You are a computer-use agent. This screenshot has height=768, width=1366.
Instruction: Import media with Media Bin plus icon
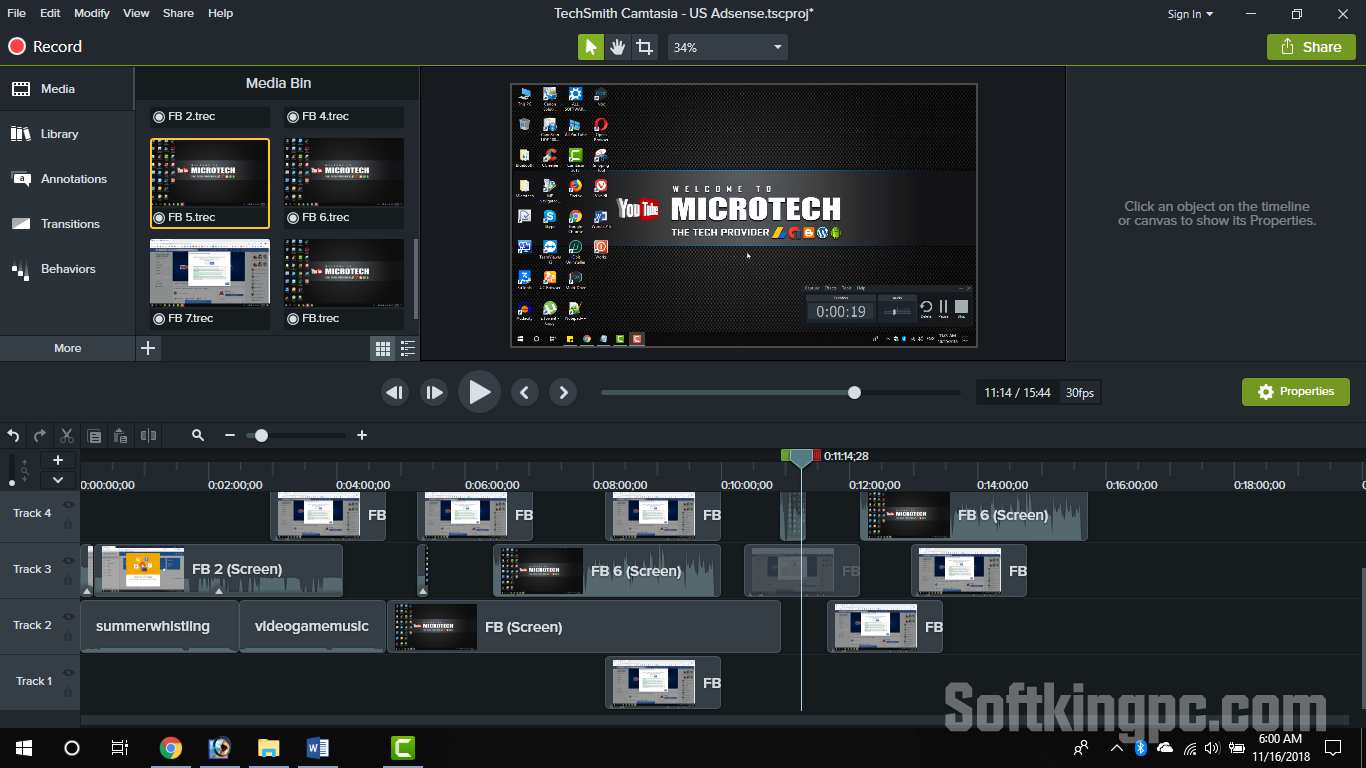pyautogui.click(x=148, y=348)
